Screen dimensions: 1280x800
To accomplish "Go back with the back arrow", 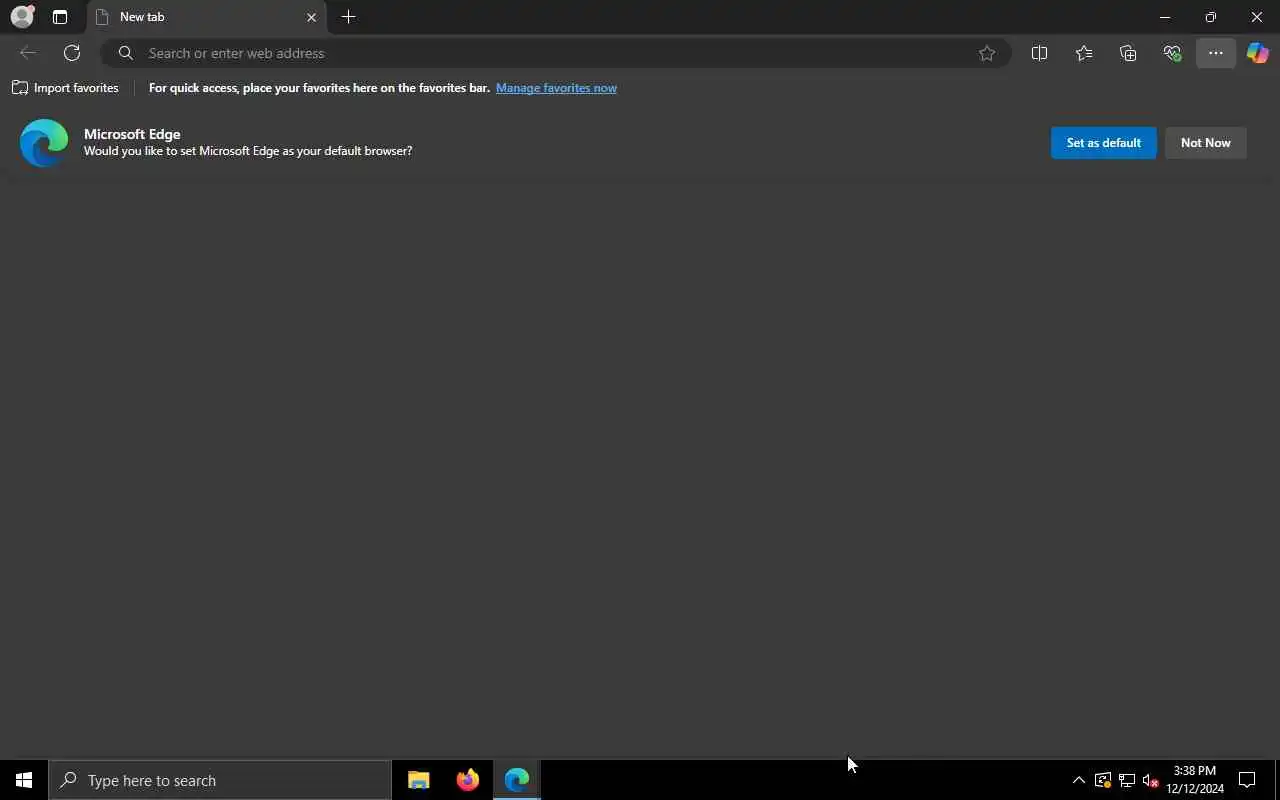I will click(28, 53).
